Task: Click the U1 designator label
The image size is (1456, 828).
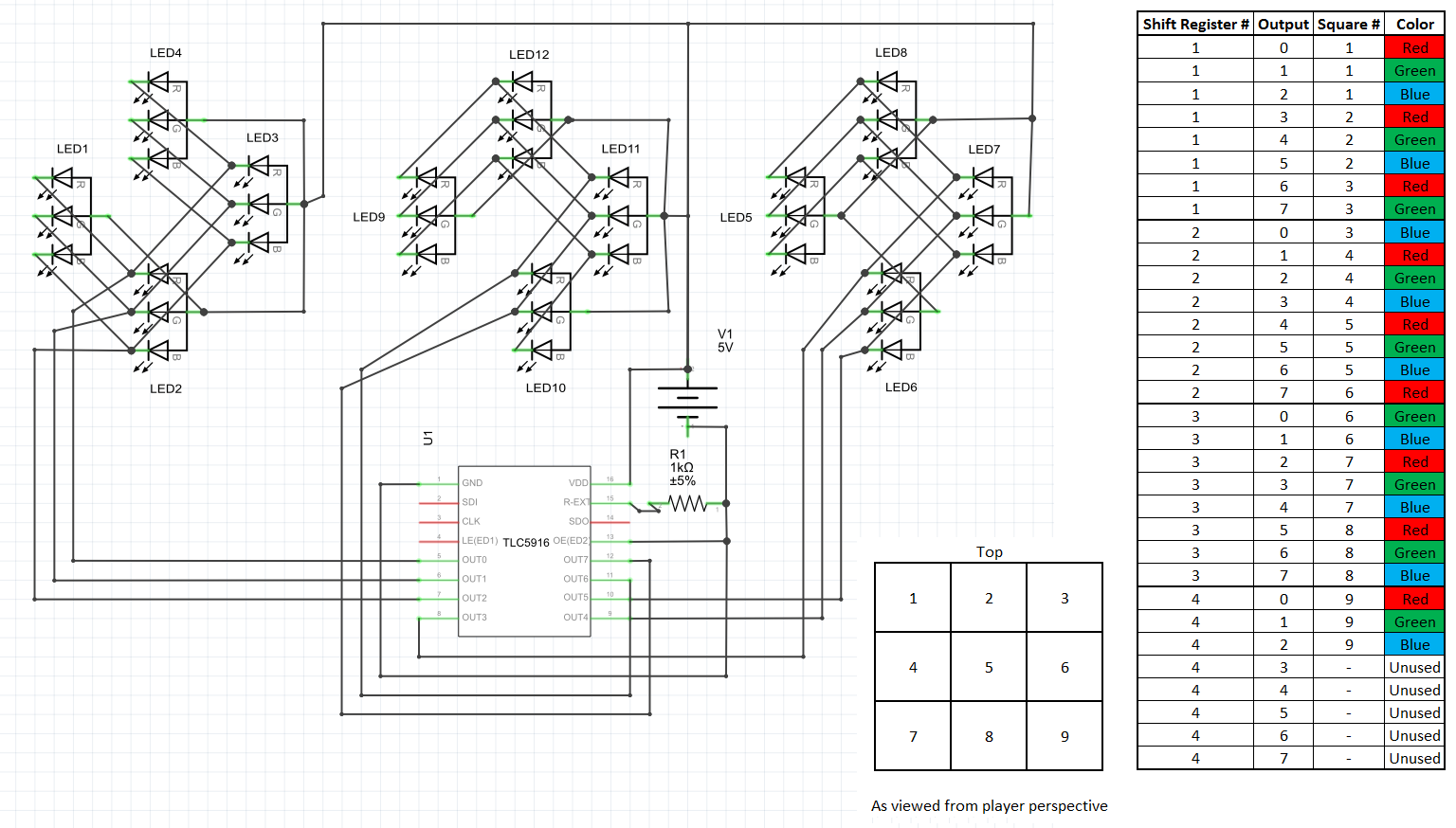Action: pyautogui.click(x=428, y=438)
